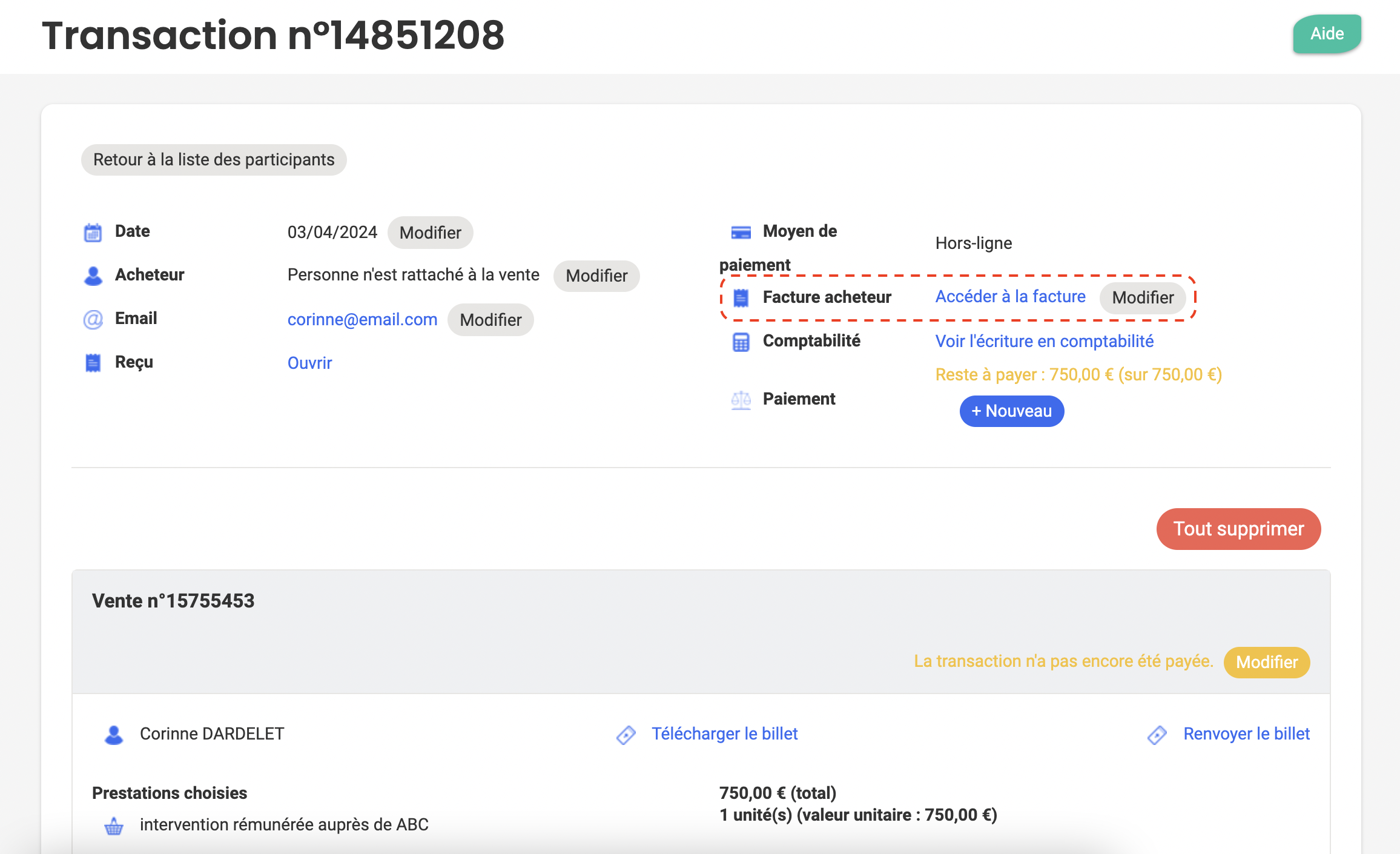Open the Aide help button
This screenshot has height=854, width=1400.
point(1327,33)
